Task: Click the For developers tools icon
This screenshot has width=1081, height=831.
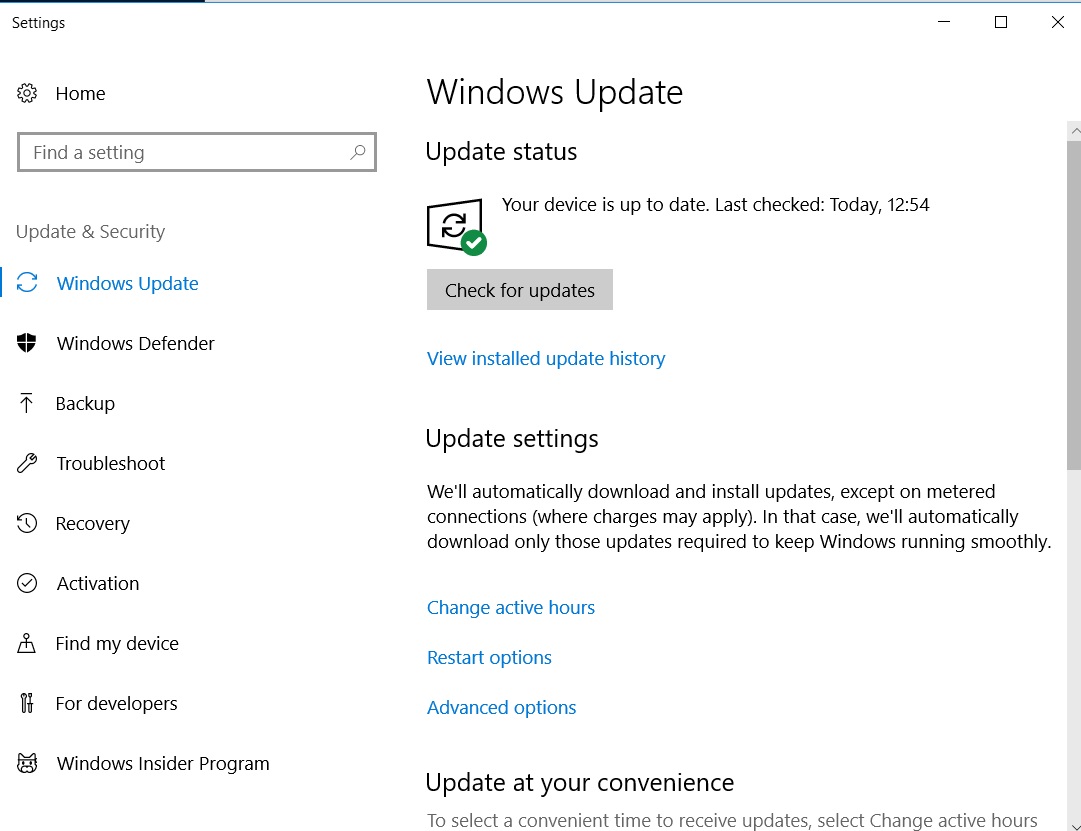Action: point(26,703)
